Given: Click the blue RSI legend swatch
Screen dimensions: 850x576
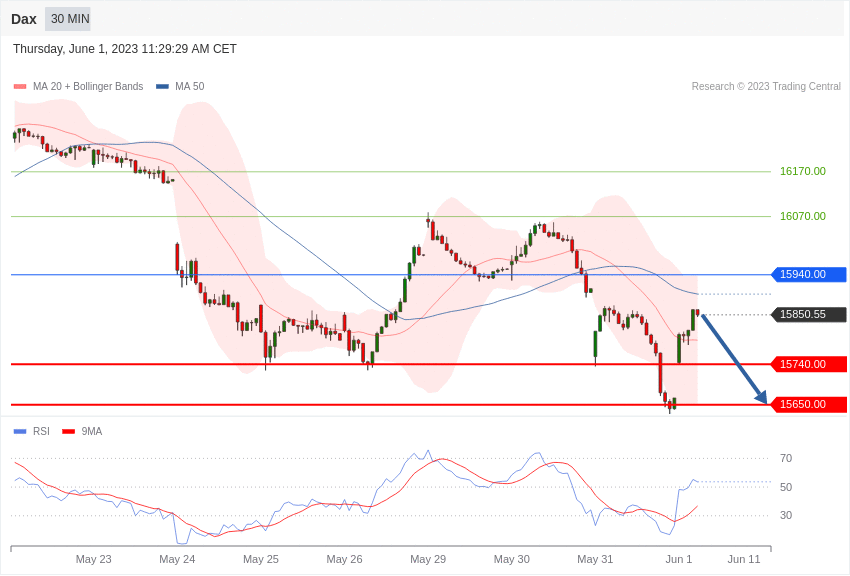Looking at the screenshot, I should click(20, 431).
